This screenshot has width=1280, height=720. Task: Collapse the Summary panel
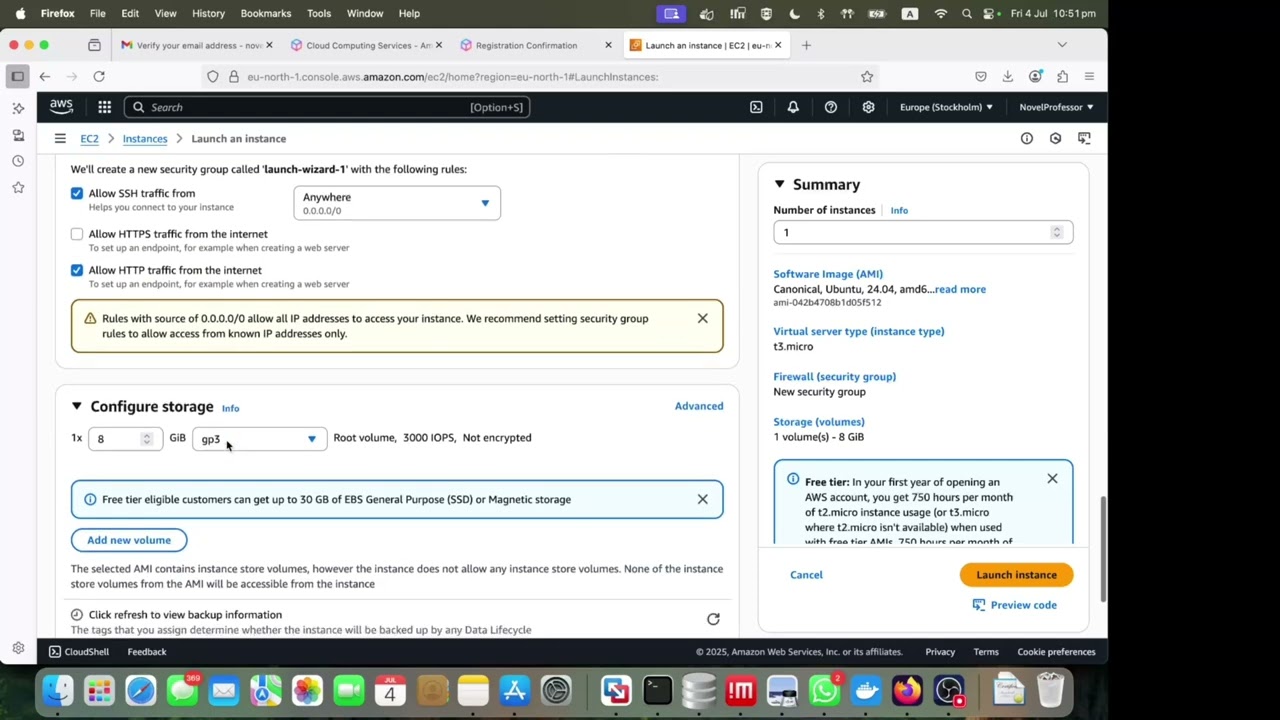click(x=779, y=184)
